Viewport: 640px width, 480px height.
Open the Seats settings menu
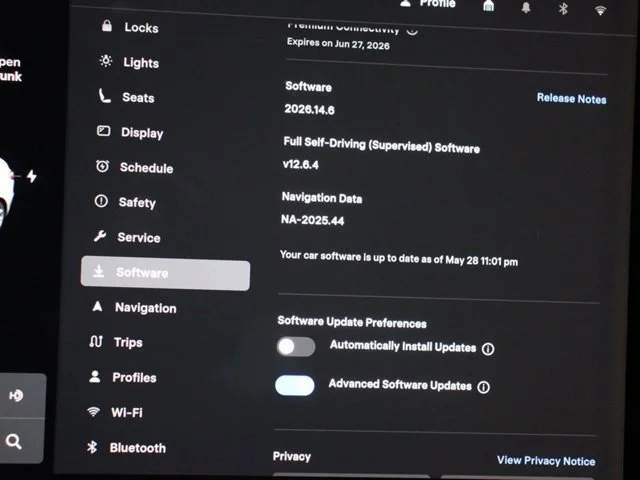pyautogui.click(x=127, y=97)
